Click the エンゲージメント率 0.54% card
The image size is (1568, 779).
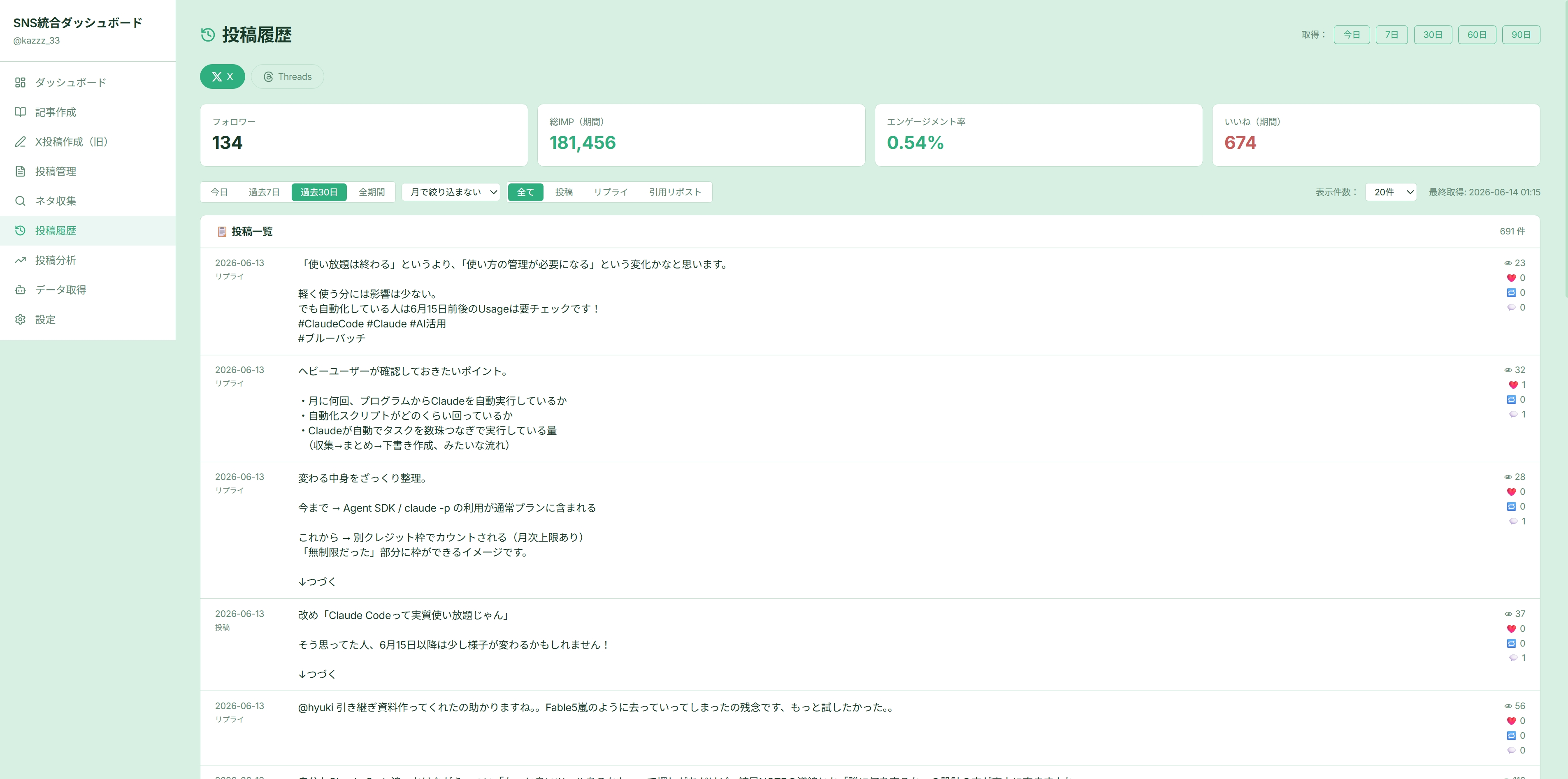click(1038, 135)
